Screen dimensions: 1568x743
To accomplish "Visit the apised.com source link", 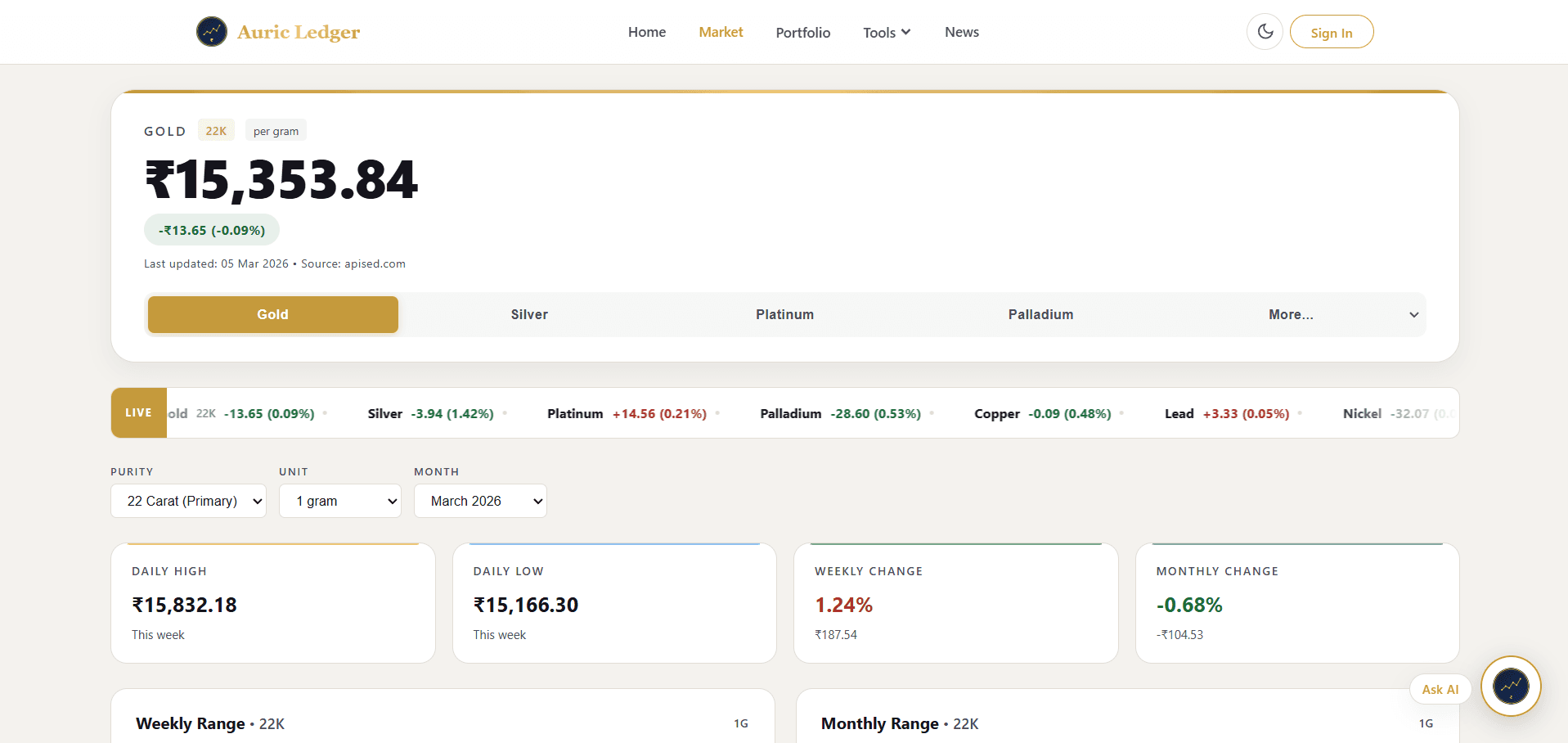I will 375,263.
